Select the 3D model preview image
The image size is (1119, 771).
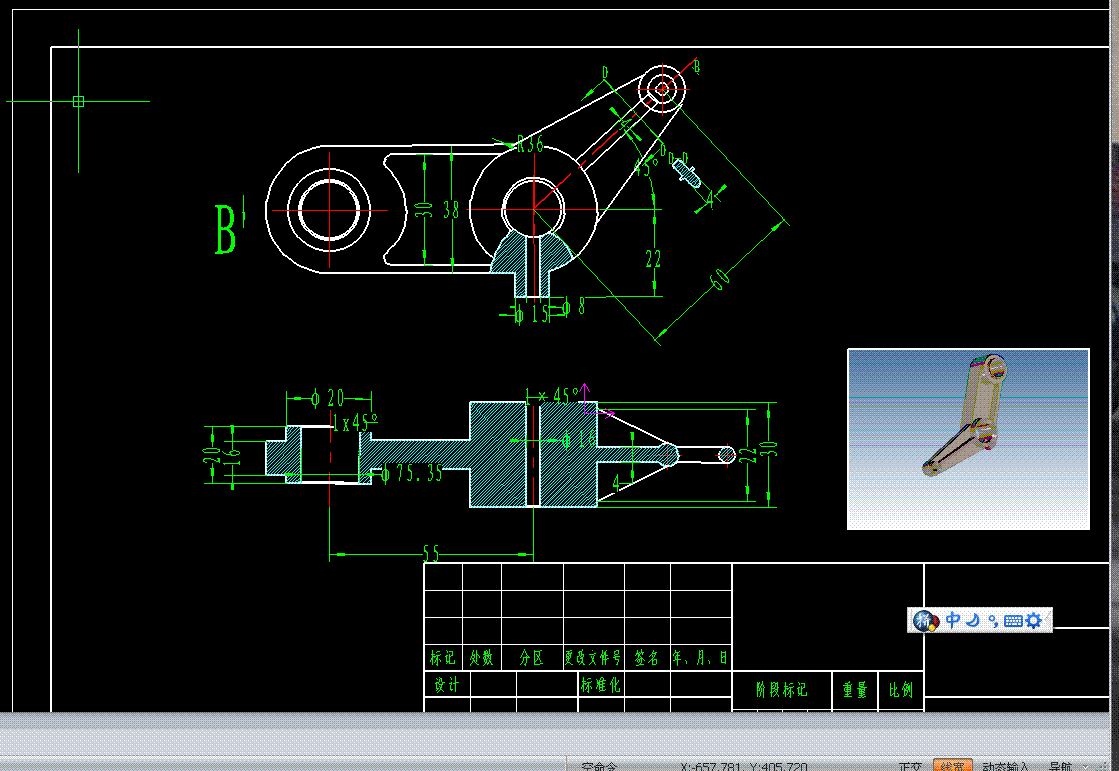[x=968, y=439]
